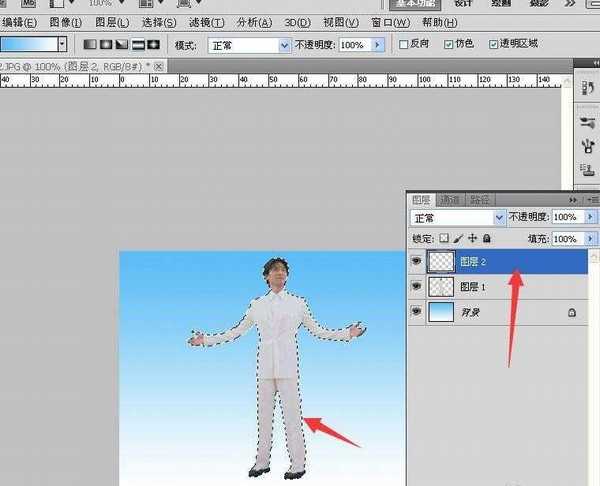Click the lock all padlock icon
The height and width of the screenshot is (486, 600).
[x=486, y=240]
